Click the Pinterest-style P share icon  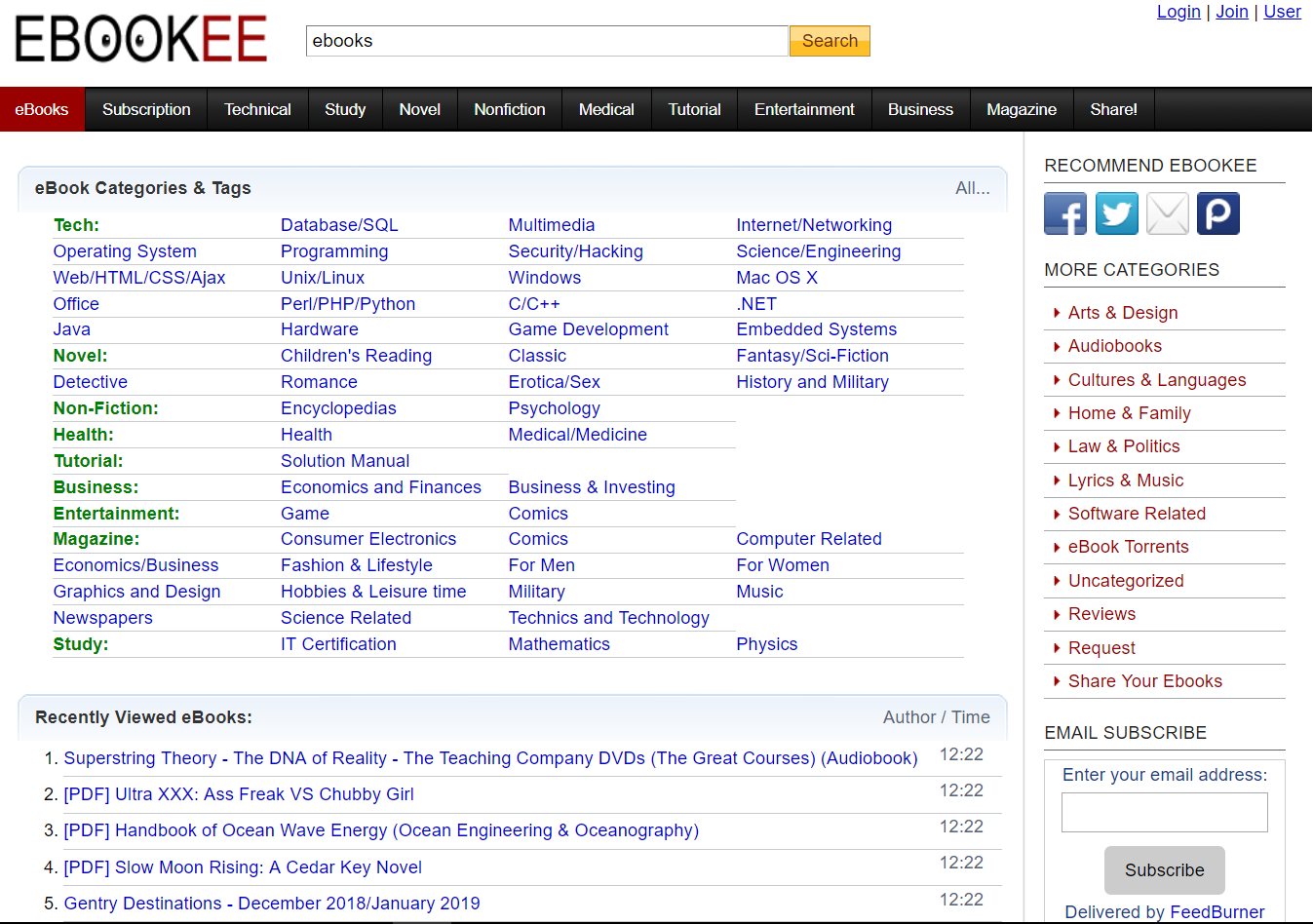coord(1217,213)
